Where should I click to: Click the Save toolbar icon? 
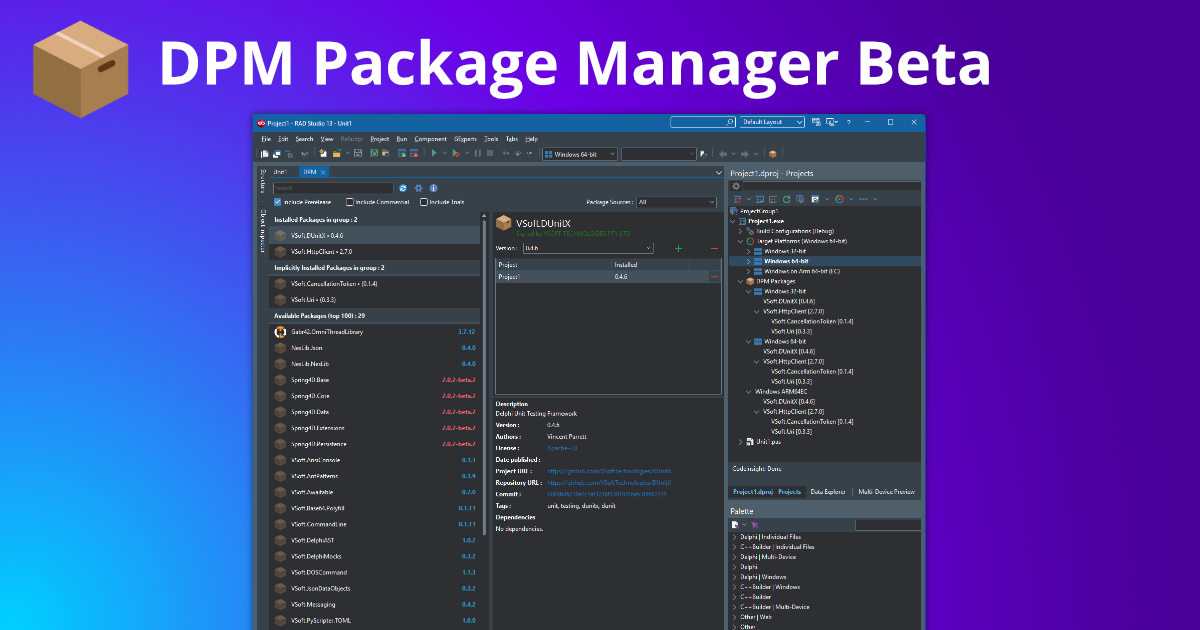(358, 153)
